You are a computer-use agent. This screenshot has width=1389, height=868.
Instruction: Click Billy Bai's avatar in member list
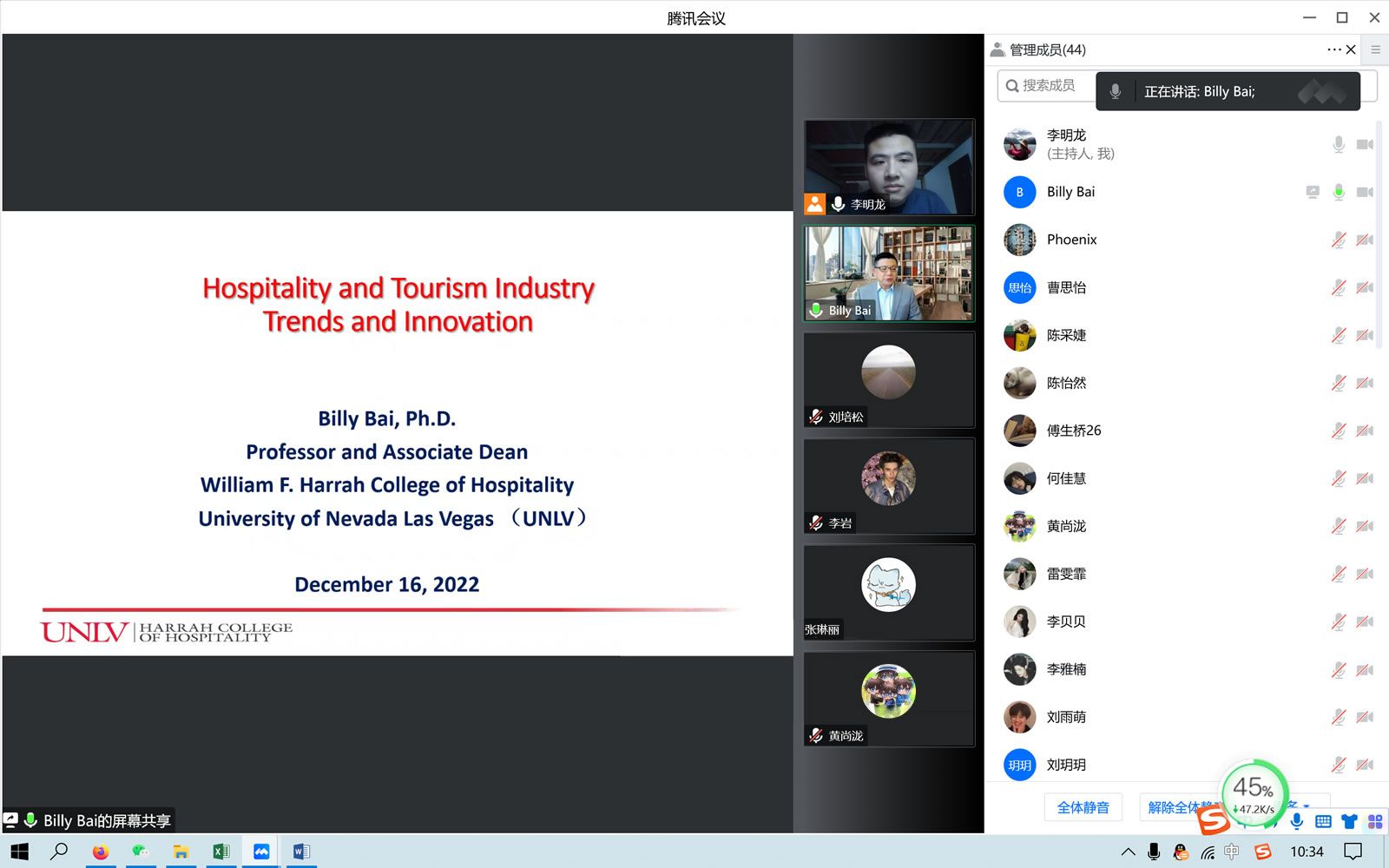point(1020,192)
